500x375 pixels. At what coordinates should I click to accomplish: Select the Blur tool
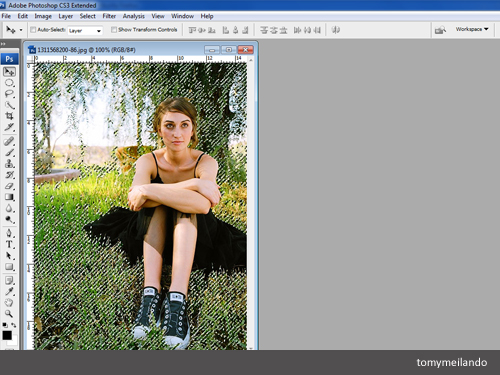pyautogui.click(x=9, y=208)
